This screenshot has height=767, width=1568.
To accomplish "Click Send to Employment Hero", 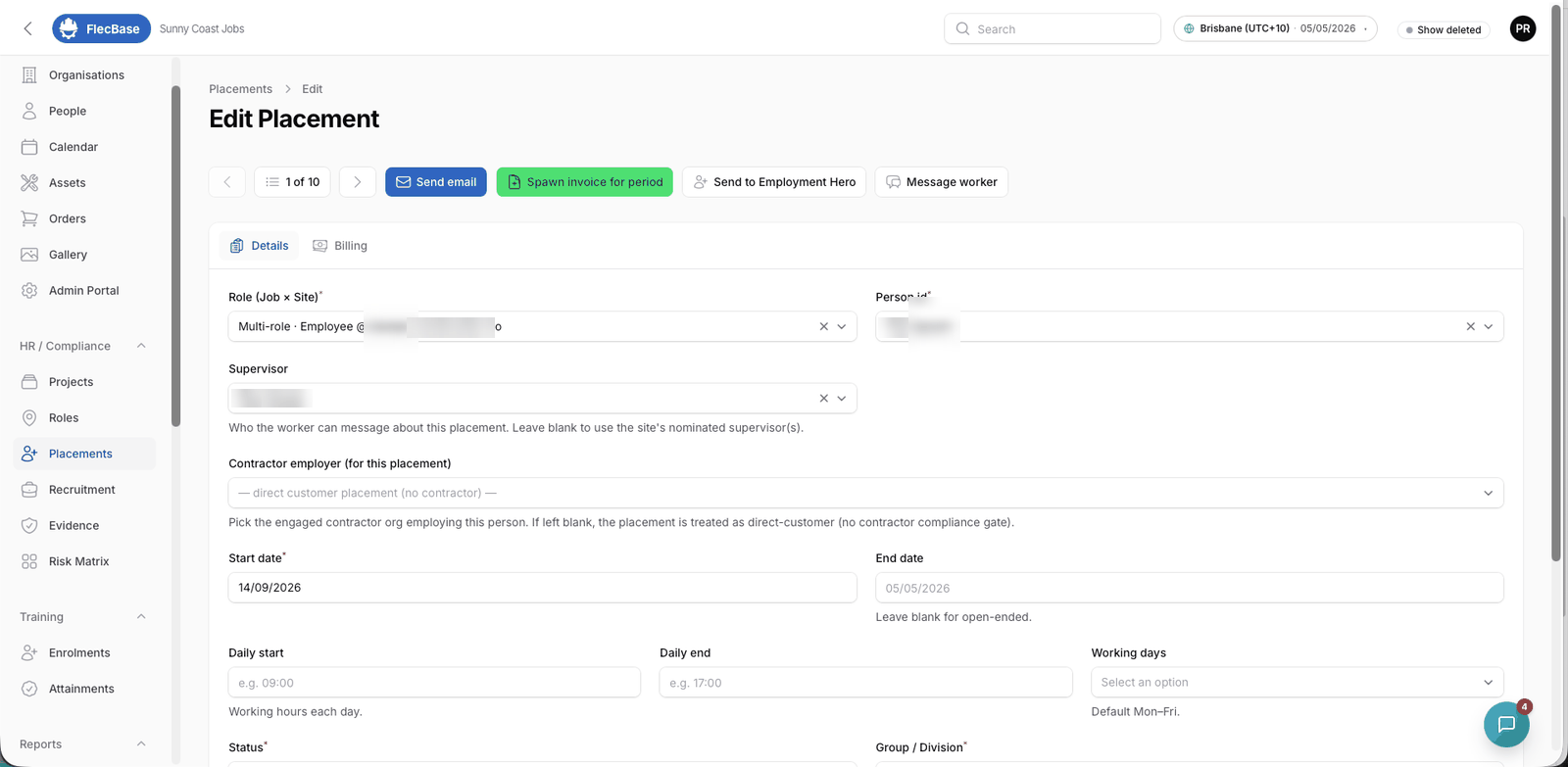I will [773, 182].
